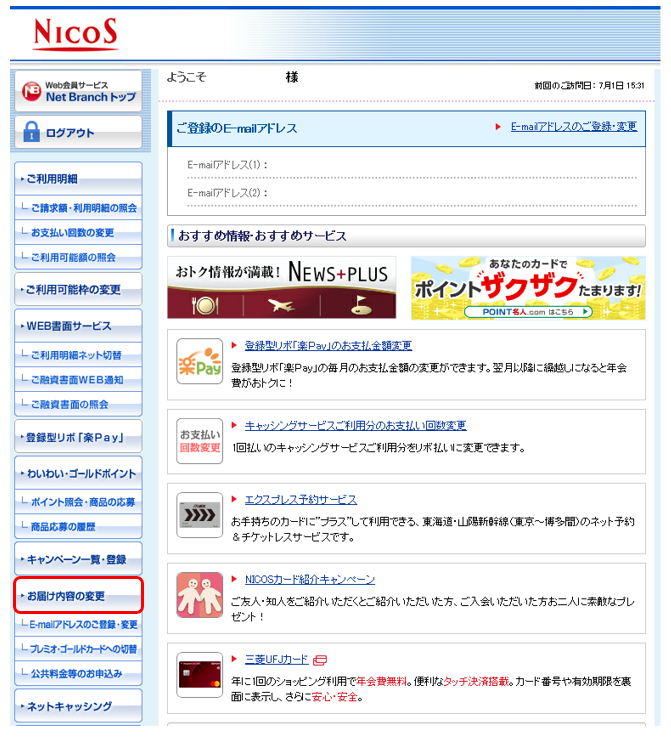Open the WEB書面サービス menu header
Viewport: 671px width, 739px height.
[x=78, y=326]
